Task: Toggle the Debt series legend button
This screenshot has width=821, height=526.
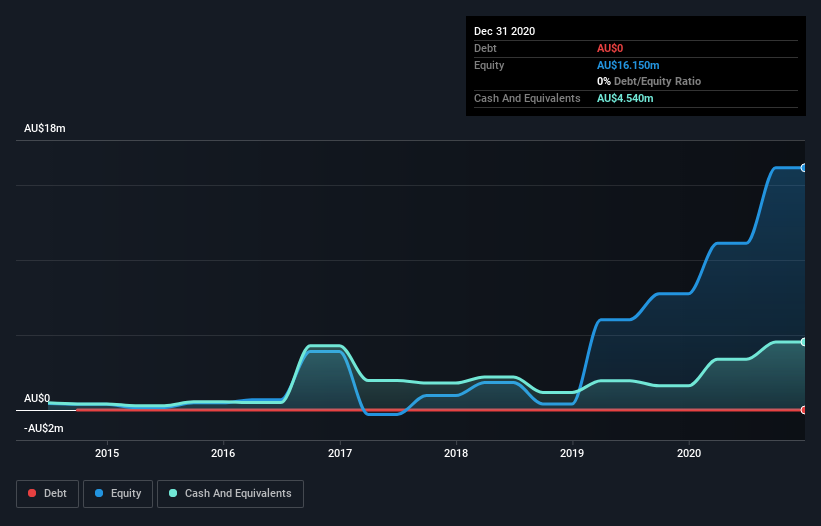Action: click(47, 494)
